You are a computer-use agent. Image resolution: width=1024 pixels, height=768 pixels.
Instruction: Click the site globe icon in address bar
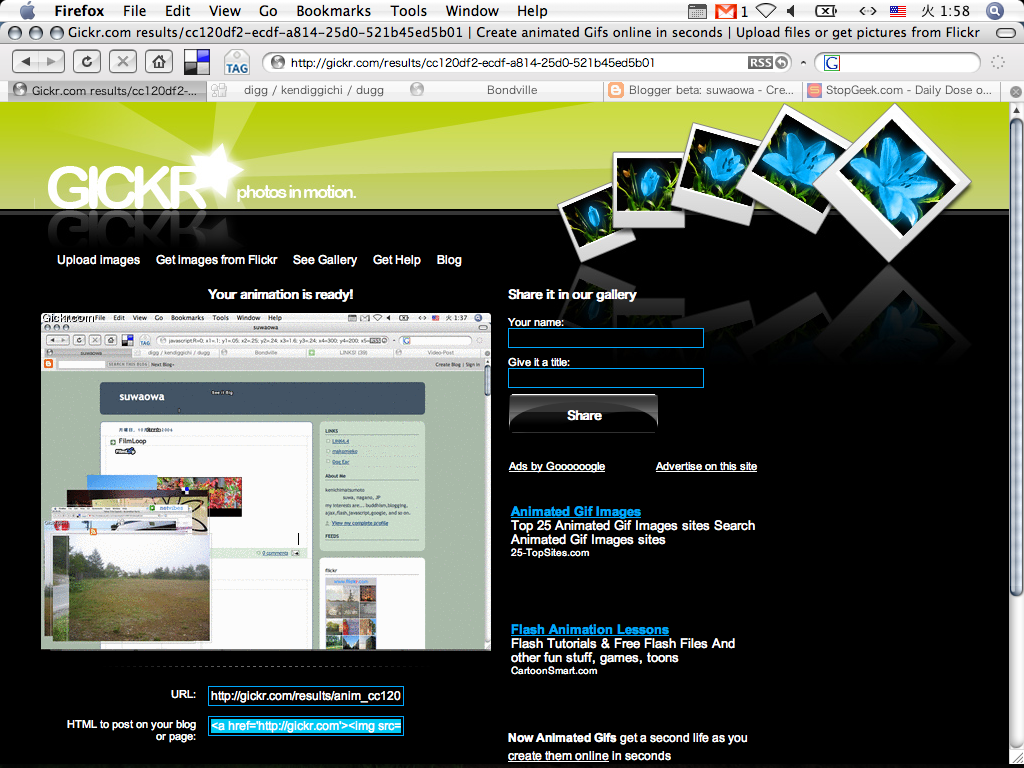pos(278,62)
